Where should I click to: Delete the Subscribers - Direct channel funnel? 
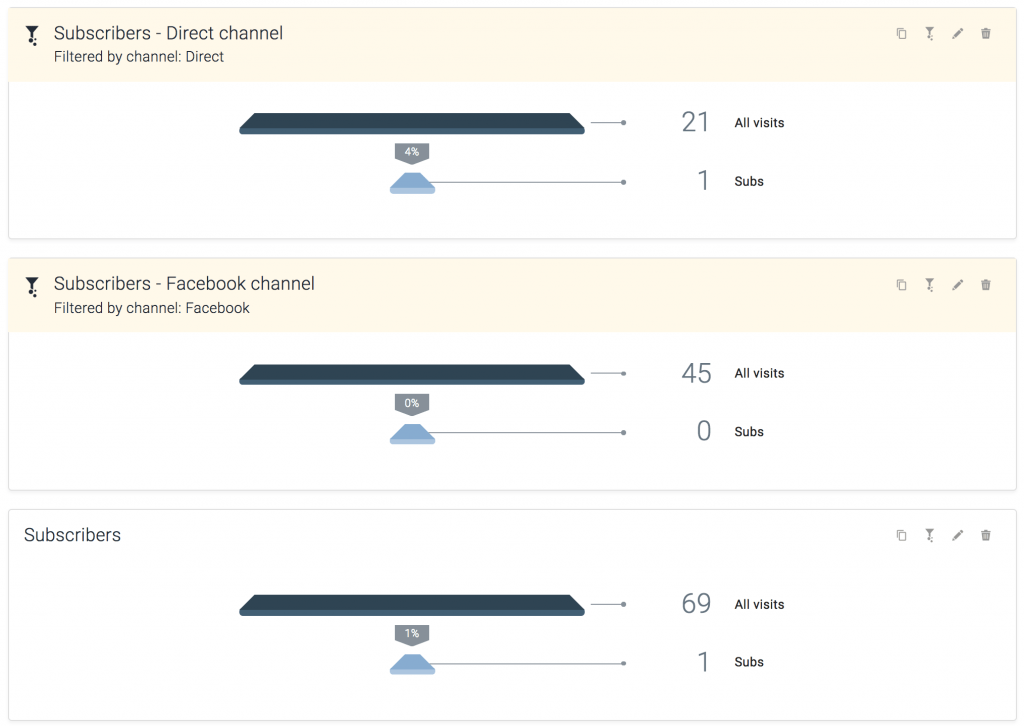pyautogui.click(x=985, y=33)
